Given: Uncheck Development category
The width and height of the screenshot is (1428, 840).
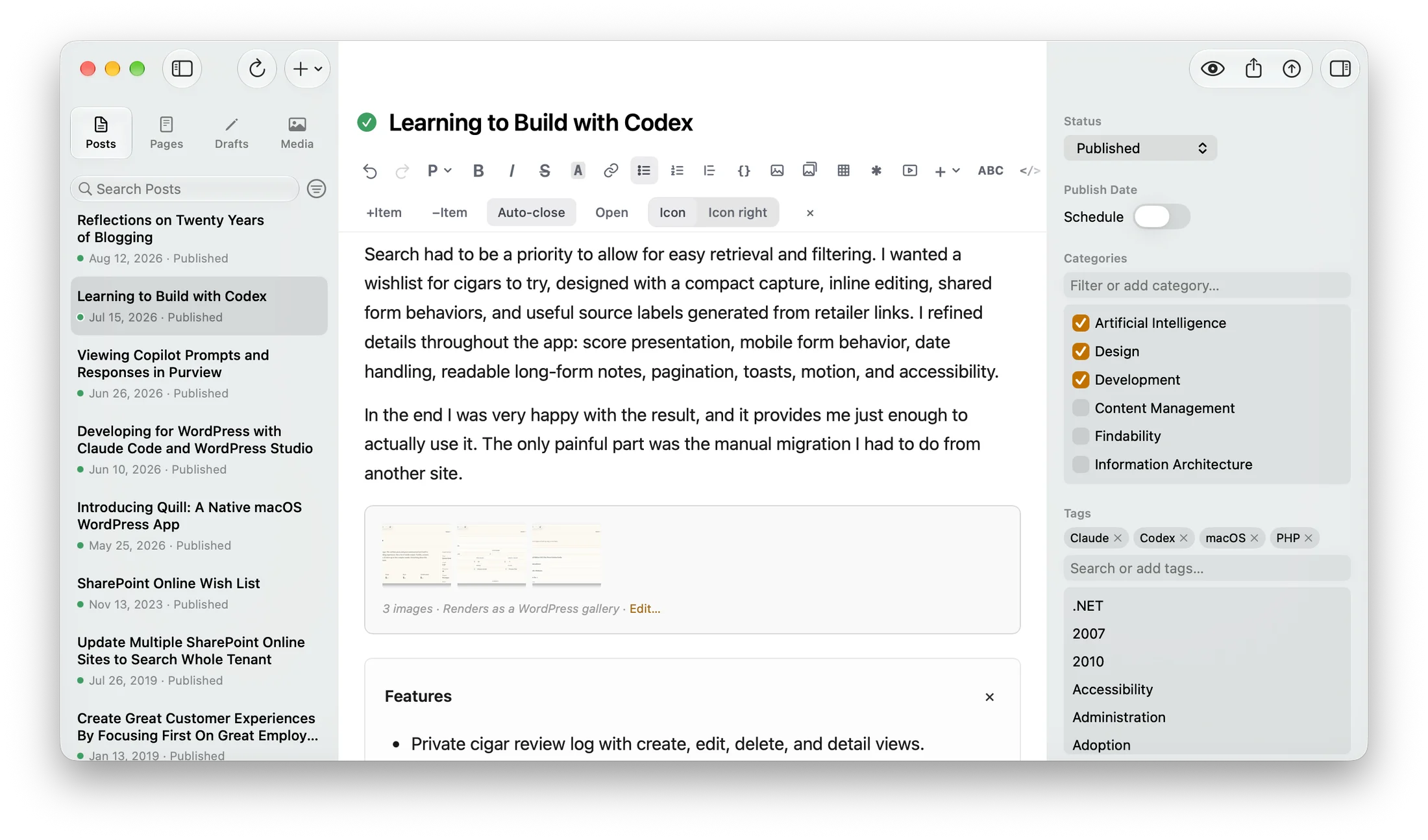Looking at the screenshot, I should 1081,380.
